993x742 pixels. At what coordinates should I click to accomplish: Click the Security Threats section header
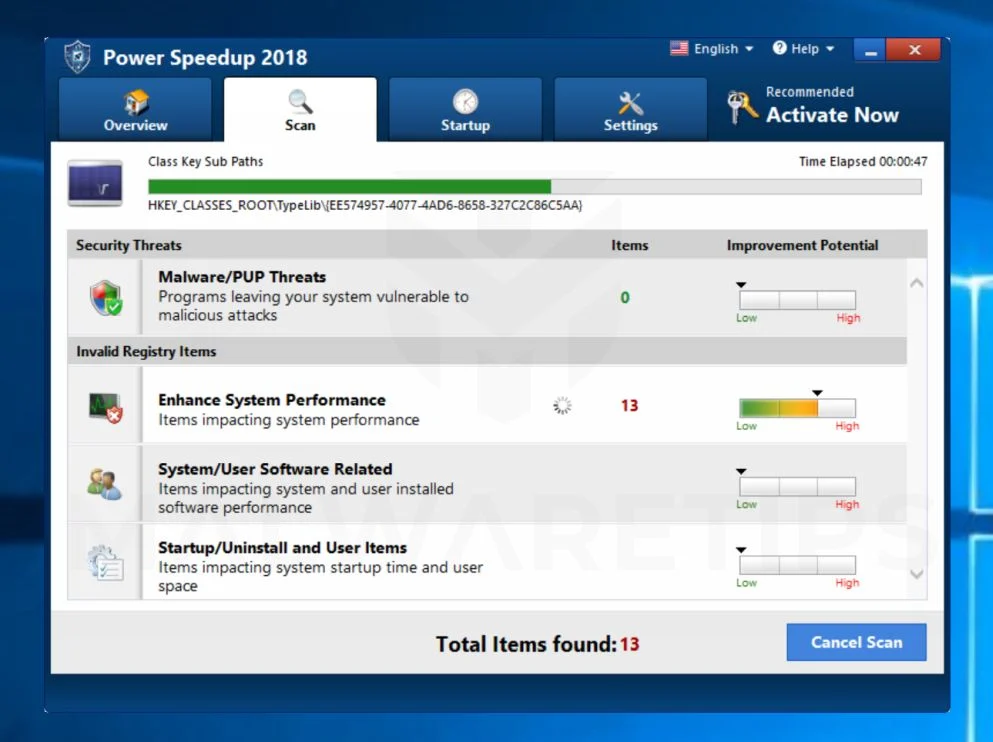coord(129,245)
